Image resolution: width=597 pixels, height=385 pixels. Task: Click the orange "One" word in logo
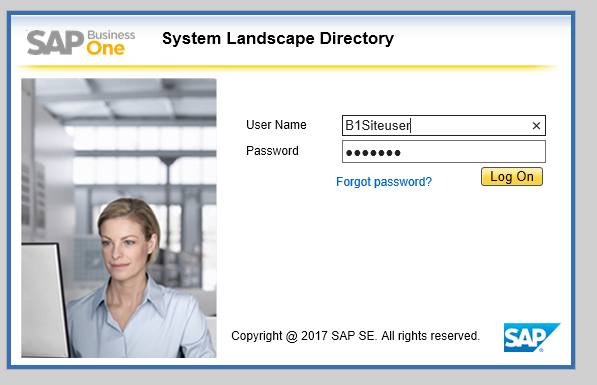[105, 48]
